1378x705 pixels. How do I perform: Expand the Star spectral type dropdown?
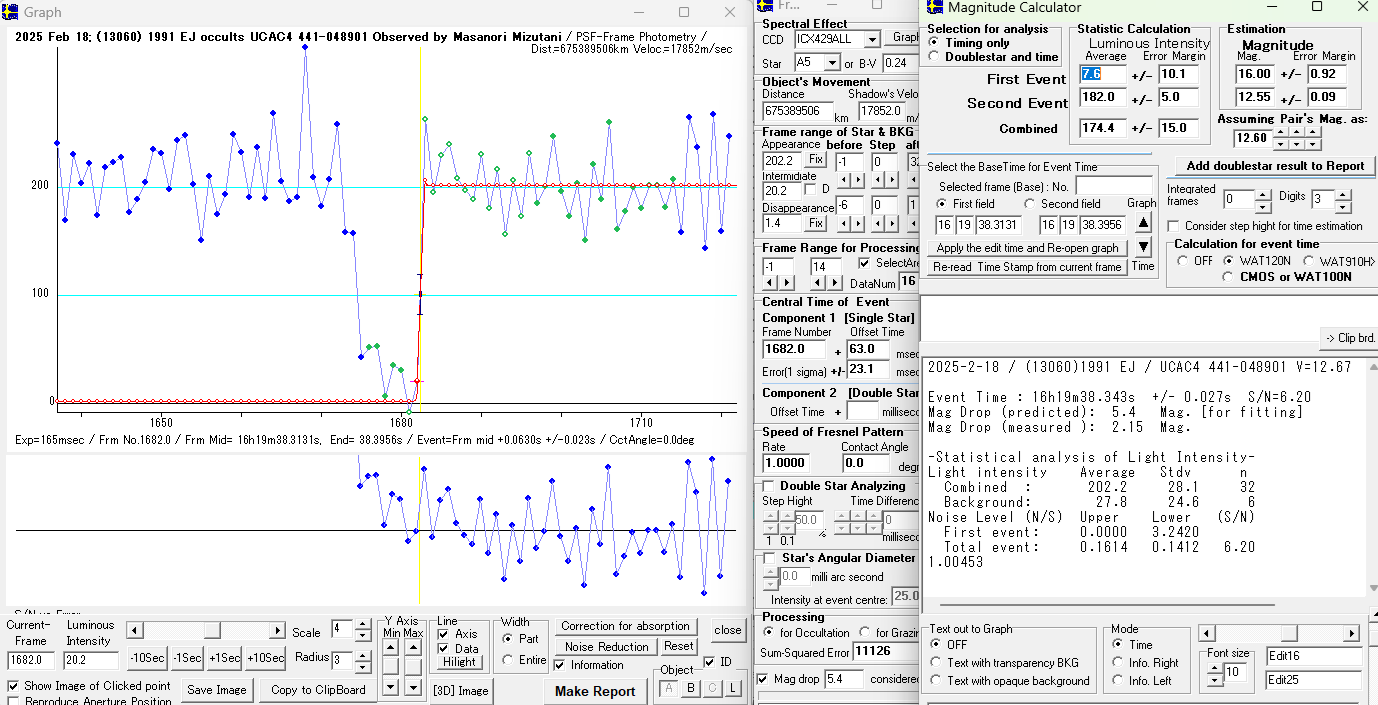pos(833,64)
